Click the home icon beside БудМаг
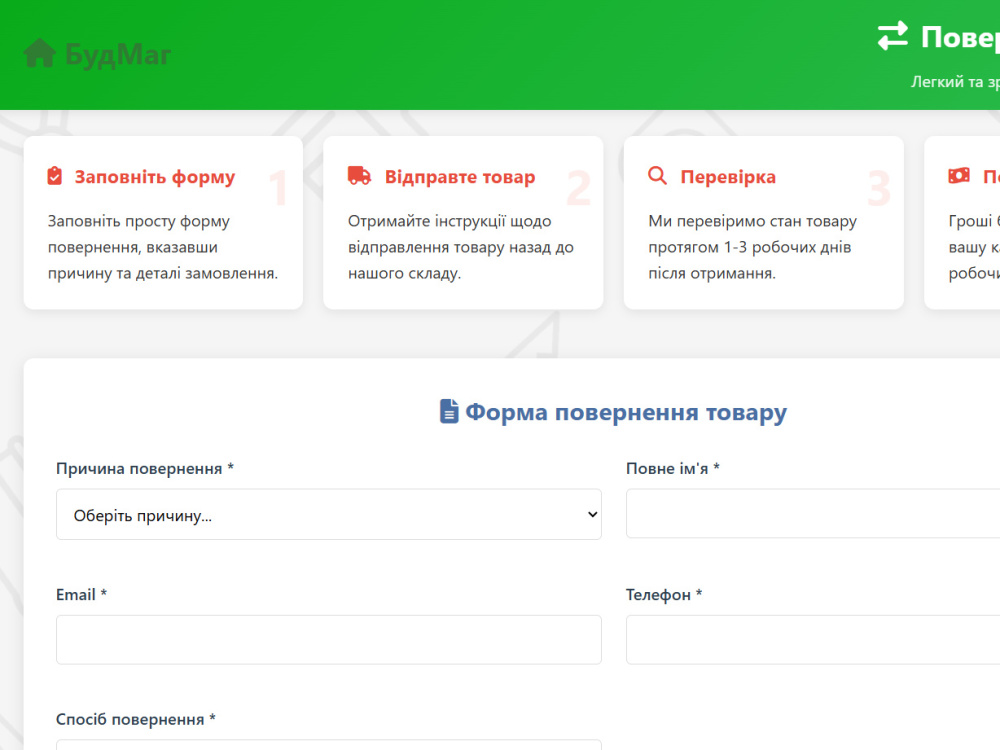The image size is (1000, 750). coord(40,54)
